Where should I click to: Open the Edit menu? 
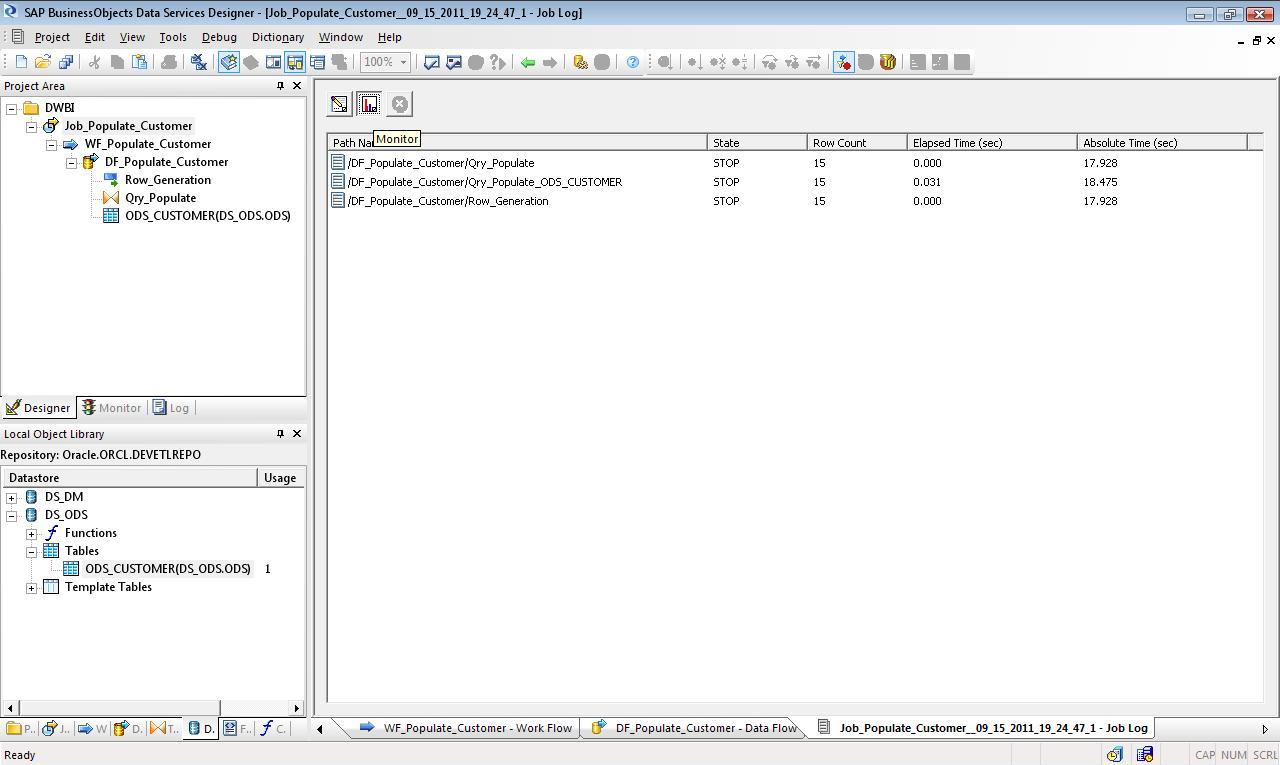pos(95,37)
